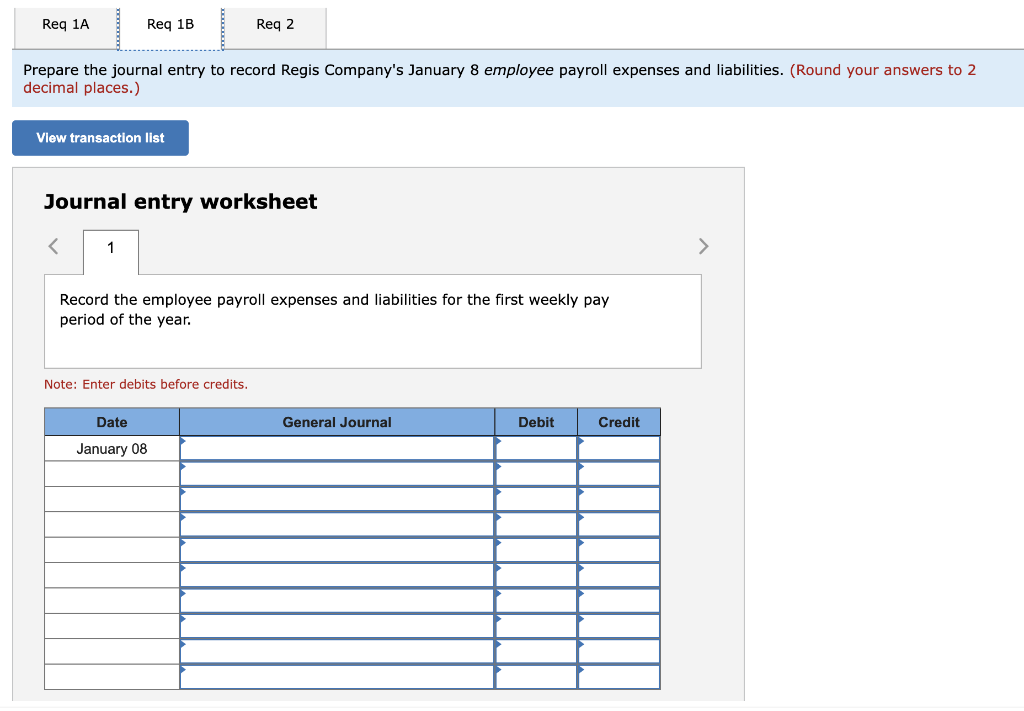Switch to the Req 2 tab

[275, 25]
